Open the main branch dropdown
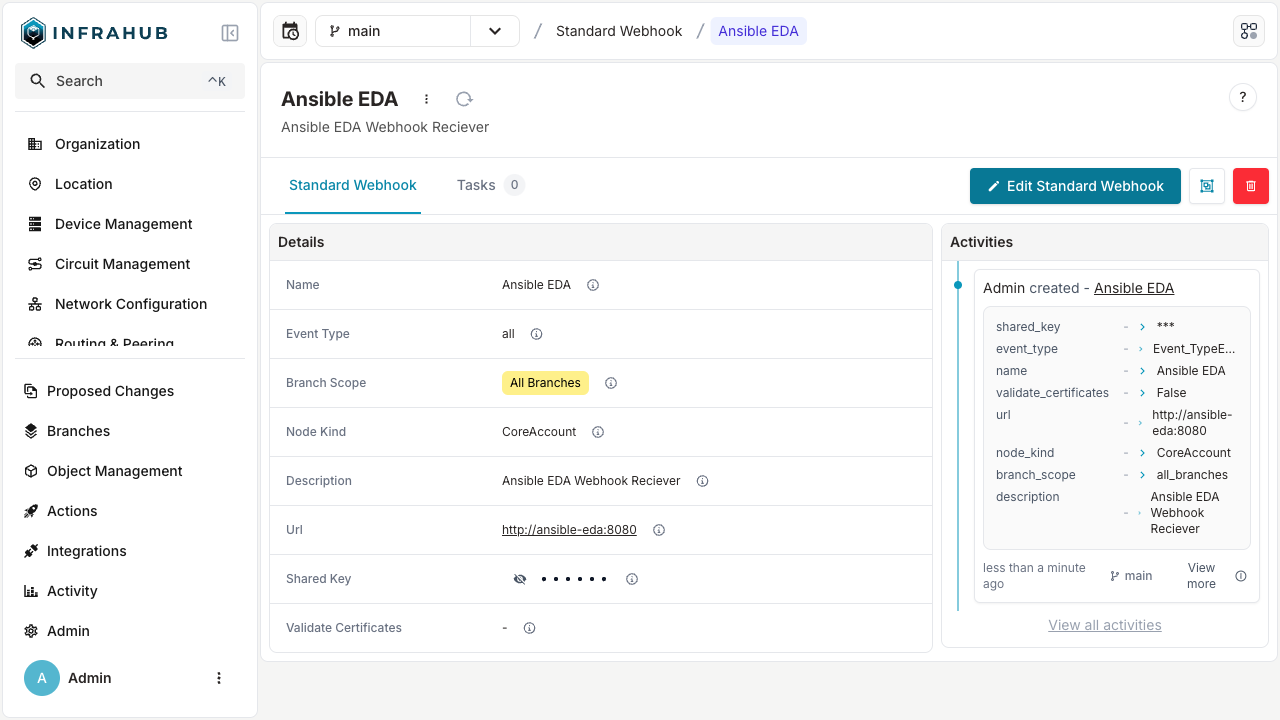 point(494,31)
